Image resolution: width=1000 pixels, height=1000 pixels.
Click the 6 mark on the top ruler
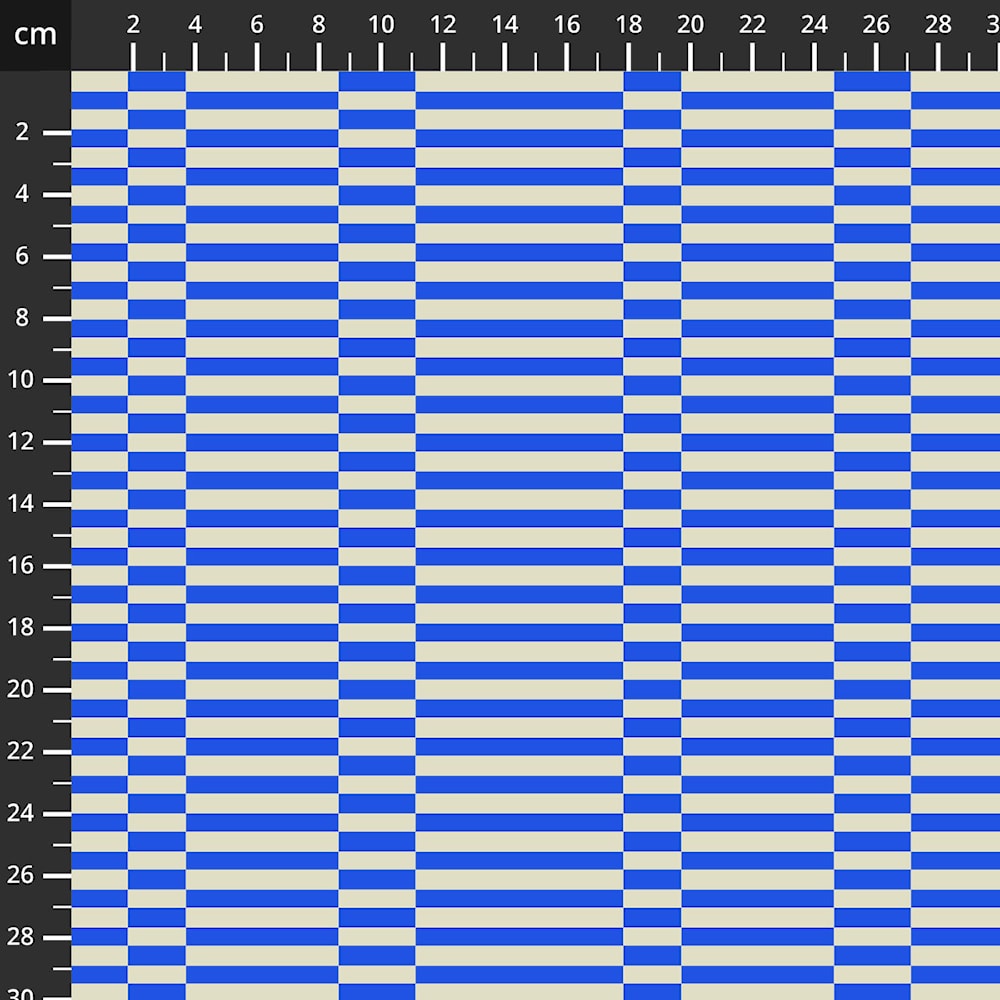coord(257,26)
